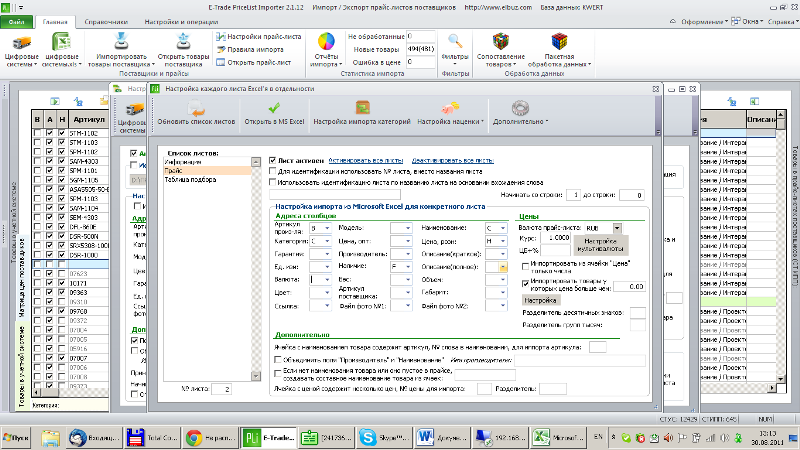
Task: Open Microsoft Excel from the taskbar
Action: tap(558, 437)
